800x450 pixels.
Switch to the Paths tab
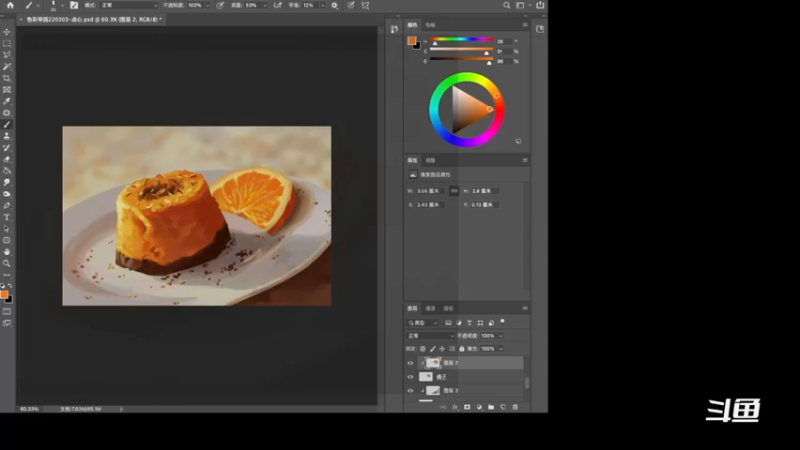point(448,308)
